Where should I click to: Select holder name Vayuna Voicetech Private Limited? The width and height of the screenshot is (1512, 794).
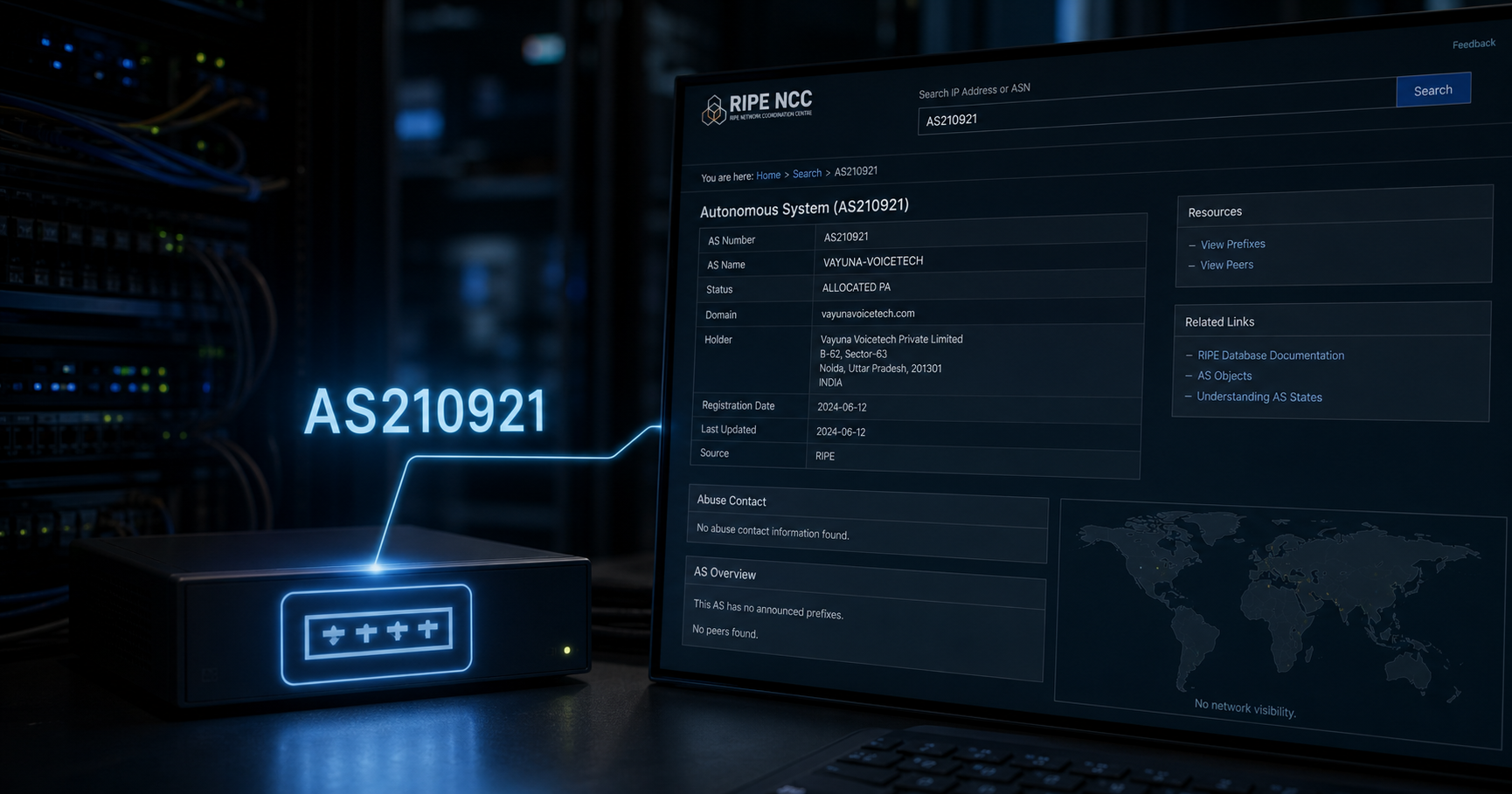point(891,339)
